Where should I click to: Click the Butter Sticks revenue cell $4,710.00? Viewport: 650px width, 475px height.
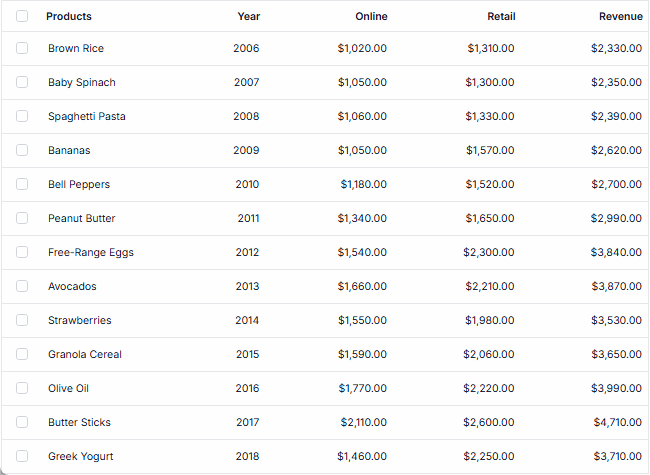(617, 422)
